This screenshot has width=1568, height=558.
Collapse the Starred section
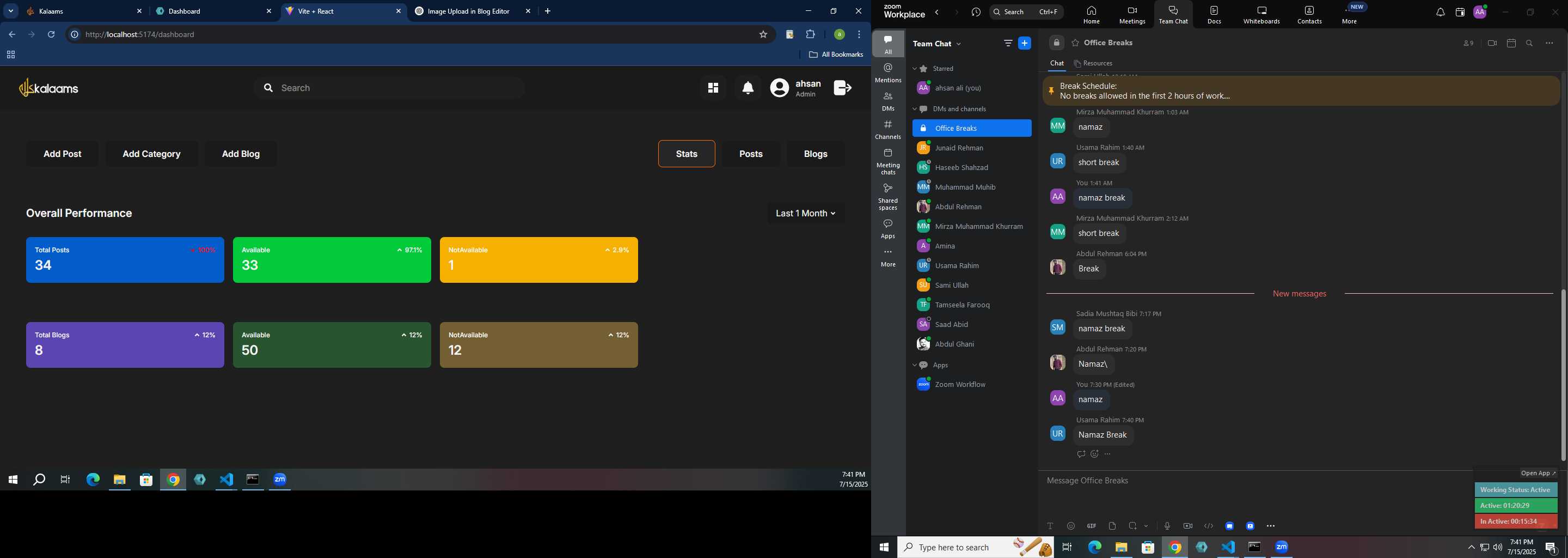click(x=914, y=69)
